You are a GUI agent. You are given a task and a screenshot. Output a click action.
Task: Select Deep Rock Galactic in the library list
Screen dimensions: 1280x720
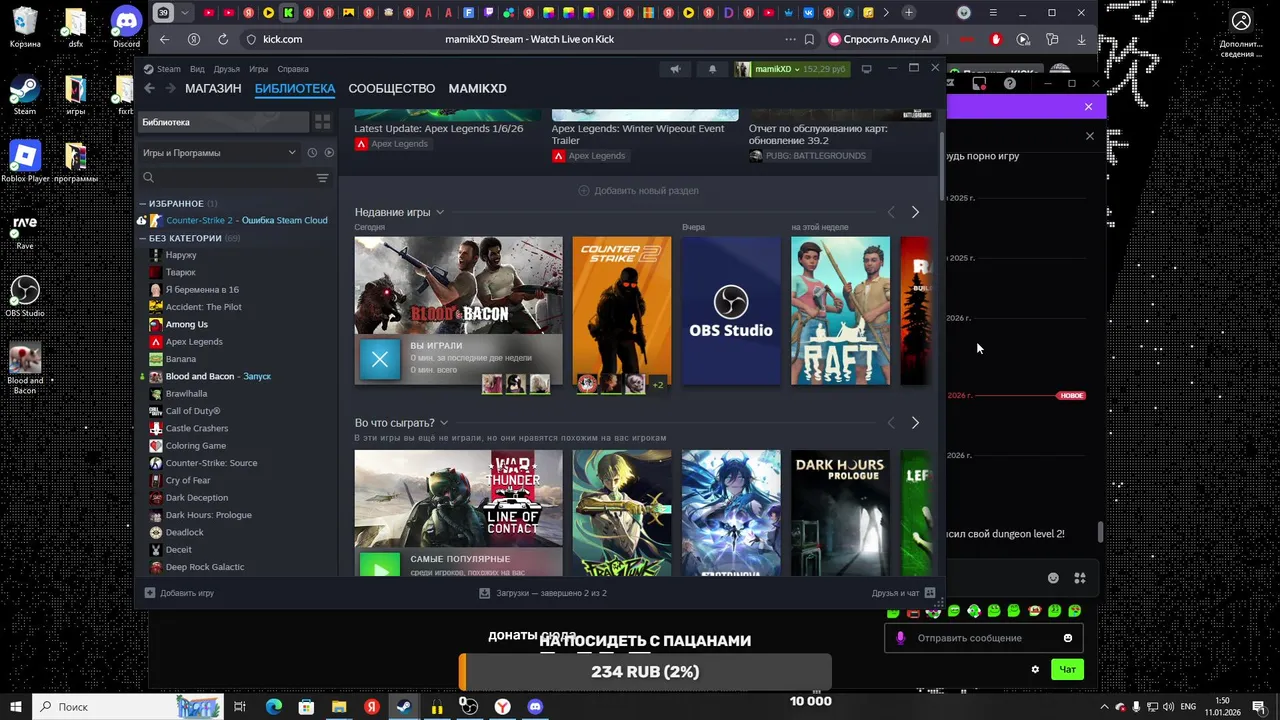(x=204, y=567)
